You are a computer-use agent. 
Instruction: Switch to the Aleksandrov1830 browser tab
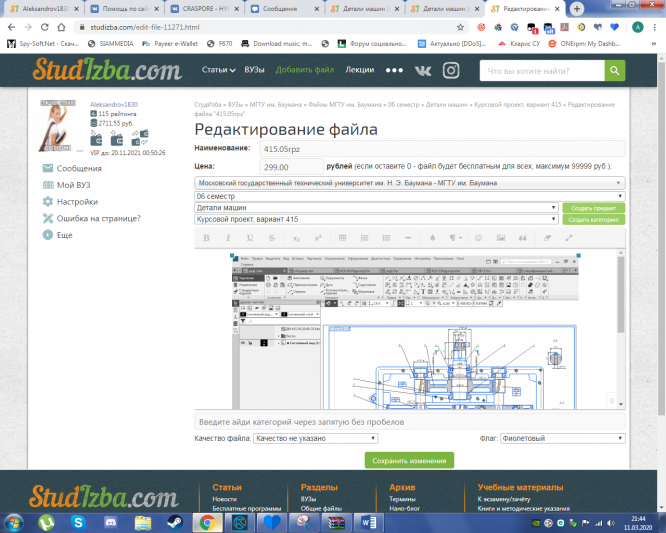[x=45, y=9]
